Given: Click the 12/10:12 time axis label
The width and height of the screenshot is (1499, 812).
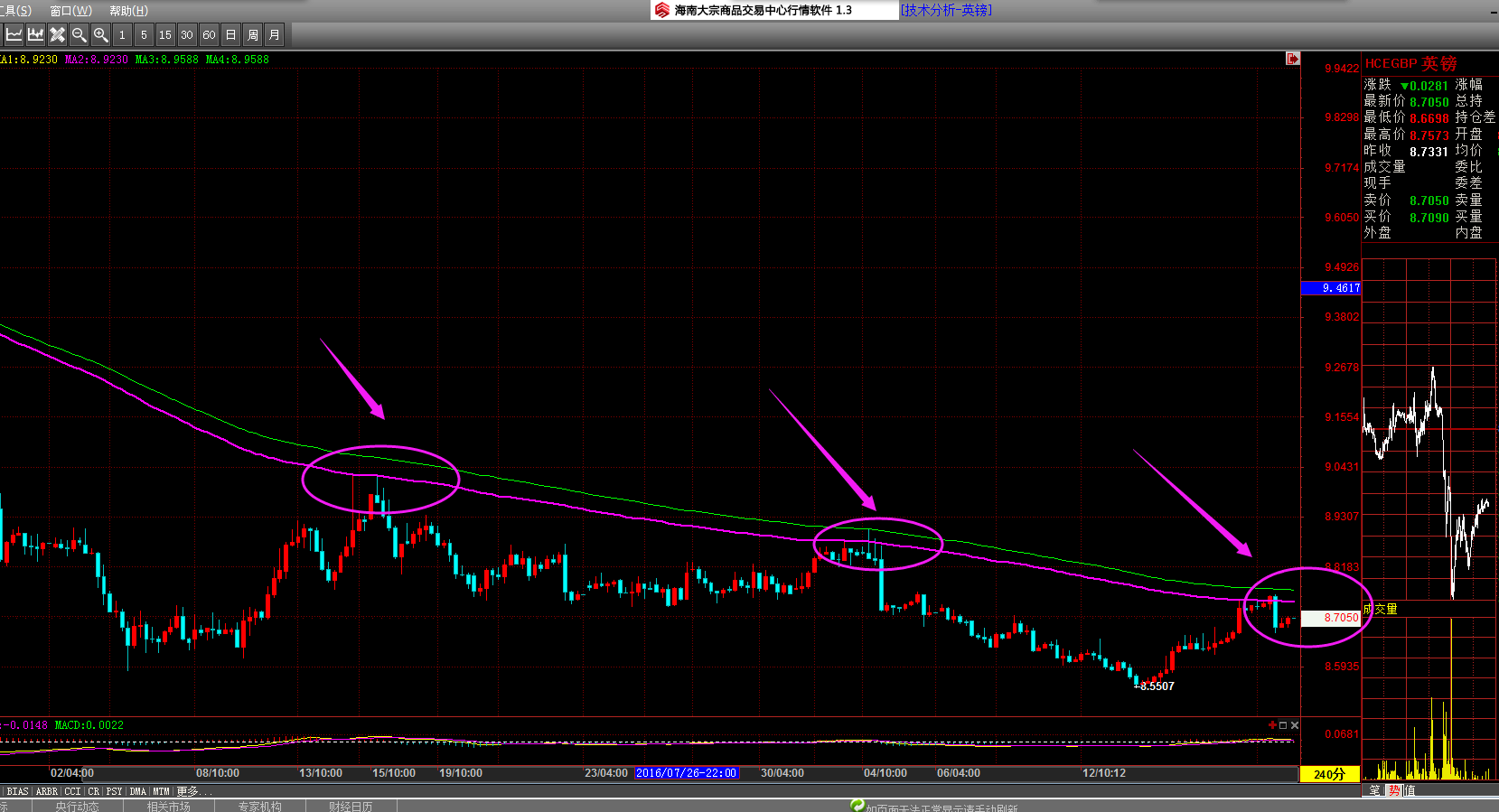Looking at the screenshot, I should 1104,773.
